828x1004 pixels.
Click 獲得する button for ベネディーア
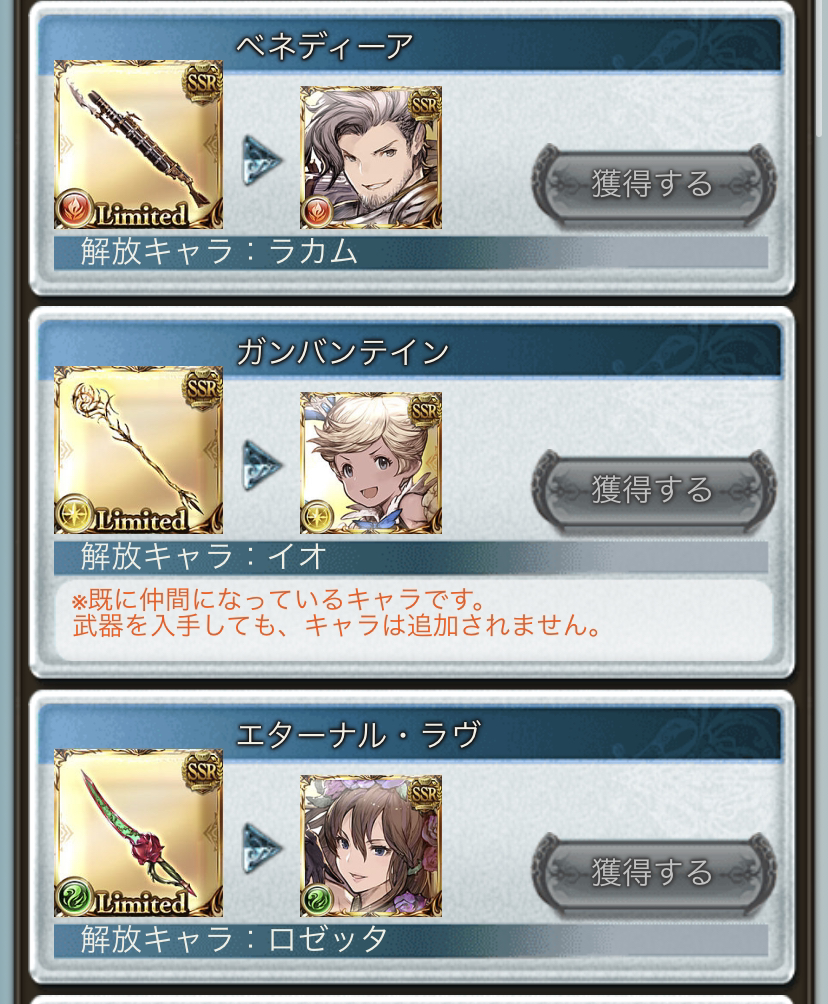(653, 184)
